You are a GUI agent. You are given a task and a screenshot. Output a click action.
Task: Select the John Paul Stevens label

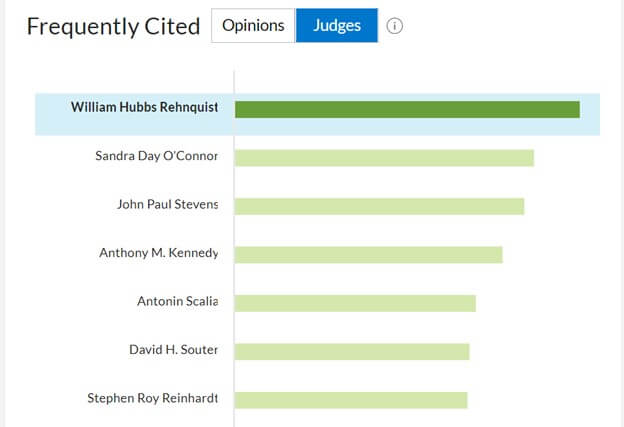click(x=167, y=205)
